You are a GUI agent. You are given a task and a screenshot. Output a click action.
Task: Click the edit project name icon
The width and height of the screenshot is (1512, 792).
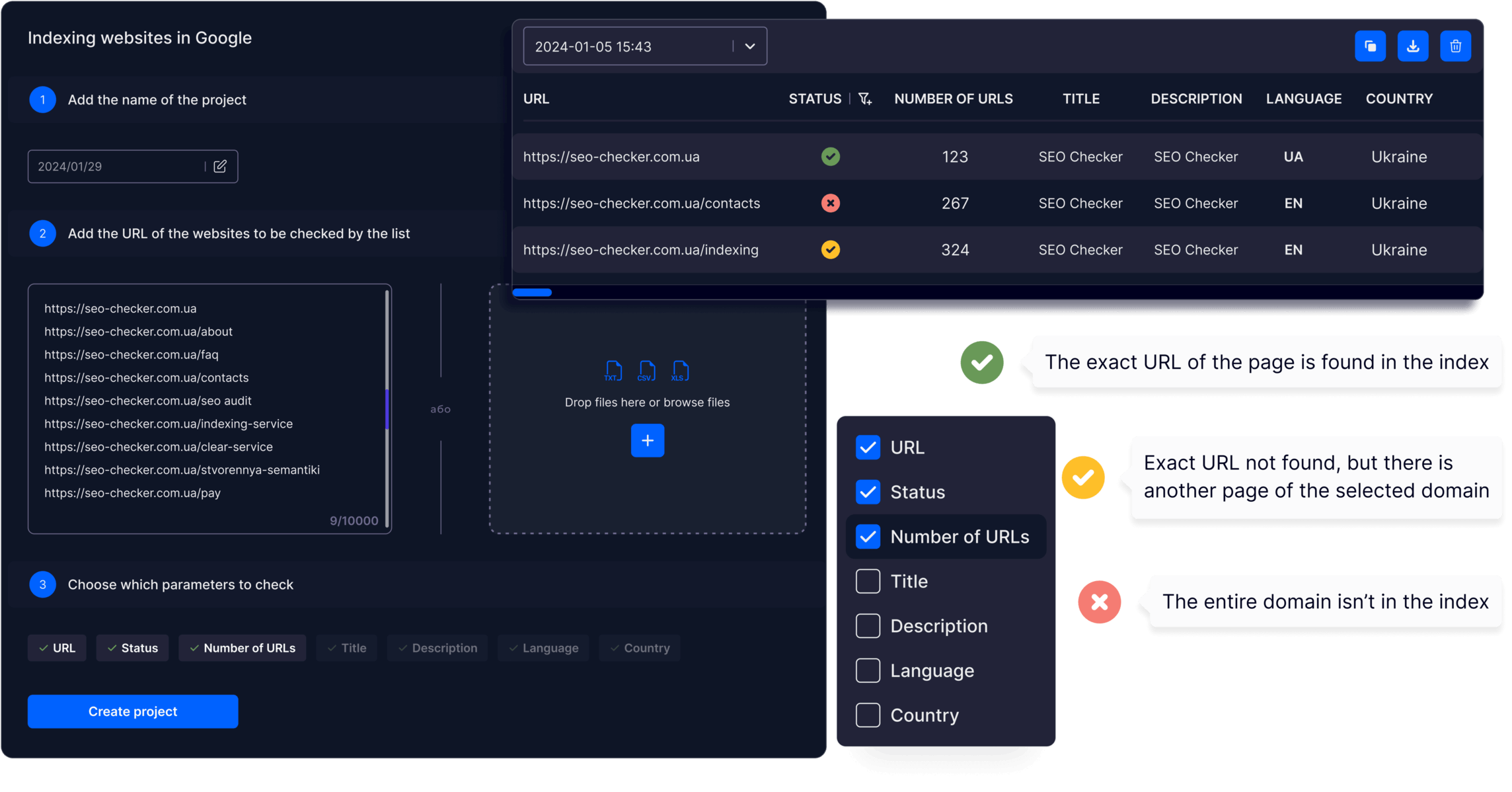[x=219, y=166]
